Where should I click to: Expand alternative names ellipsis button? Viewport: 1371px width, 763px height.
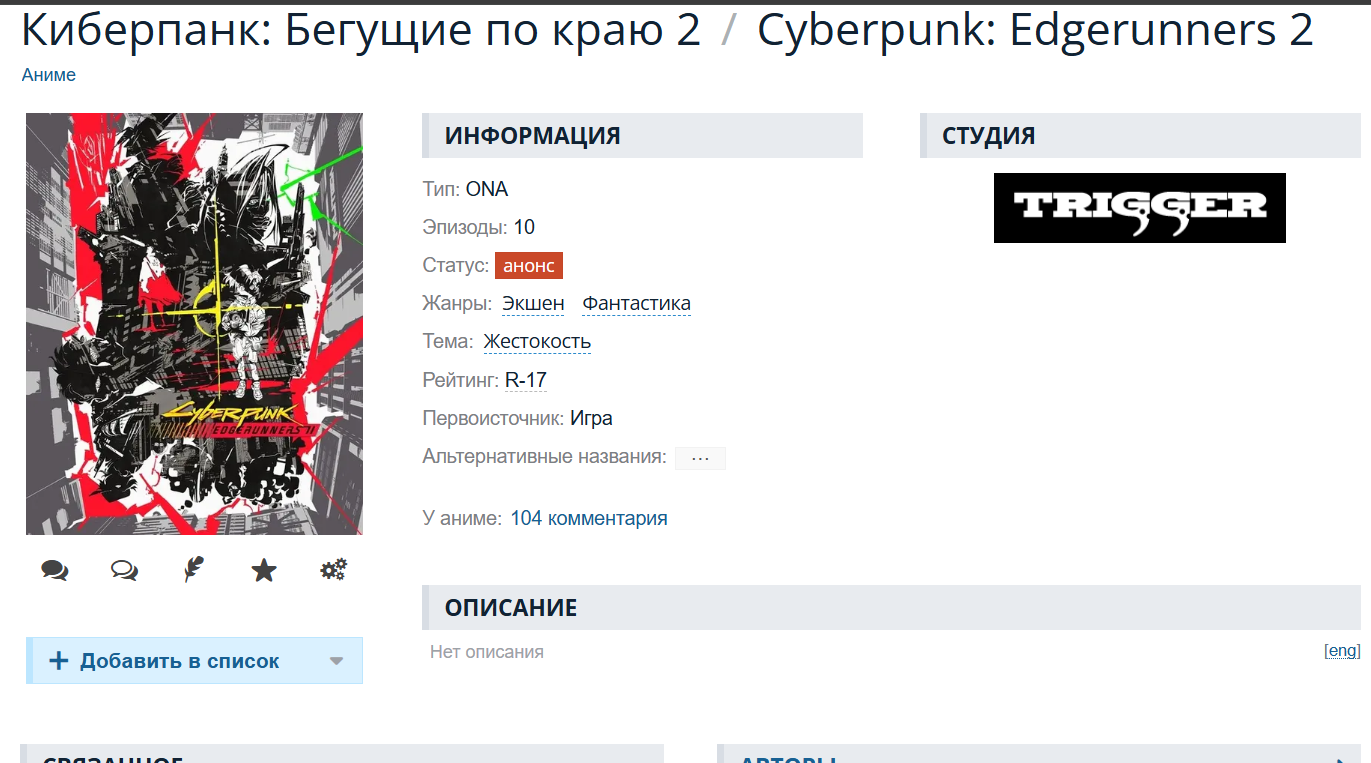click(x=700, y=458)
